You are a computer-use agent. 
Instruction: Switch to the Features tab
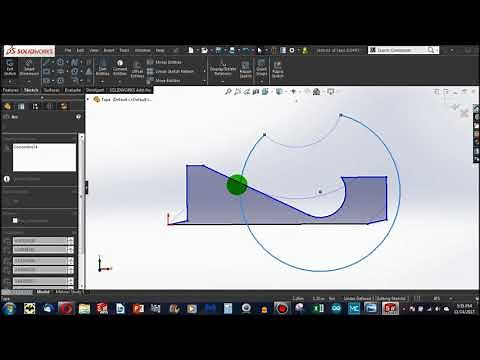coord(11,90)
